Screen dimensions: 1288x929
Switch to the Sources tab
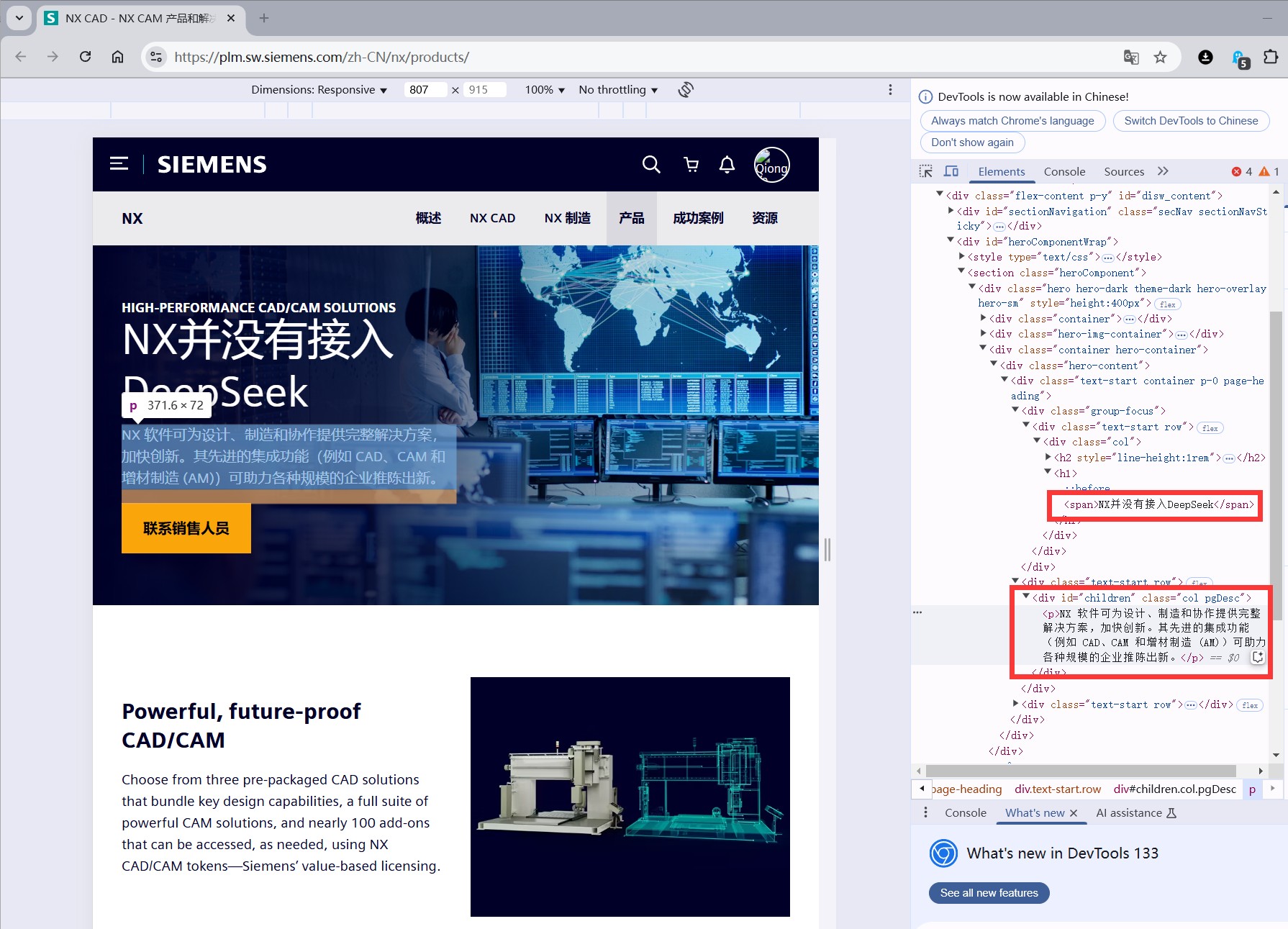coord(1124,171)
